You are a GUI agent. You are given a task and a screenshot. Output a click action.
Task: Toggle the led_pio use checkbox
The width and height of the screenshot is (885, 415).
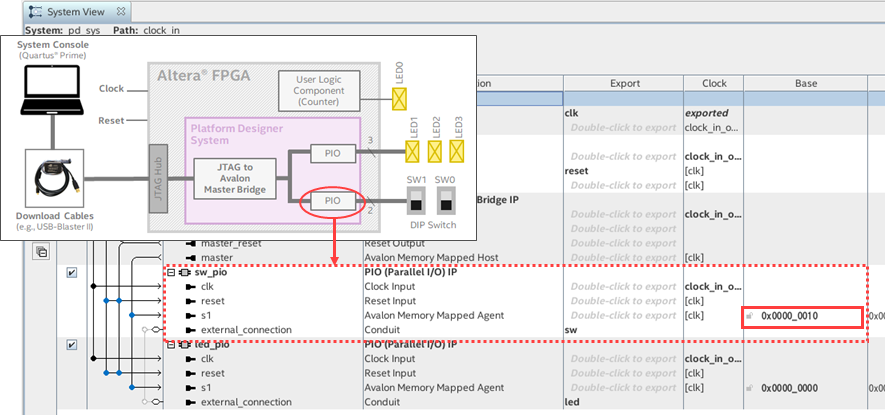[x=72, y=345]
